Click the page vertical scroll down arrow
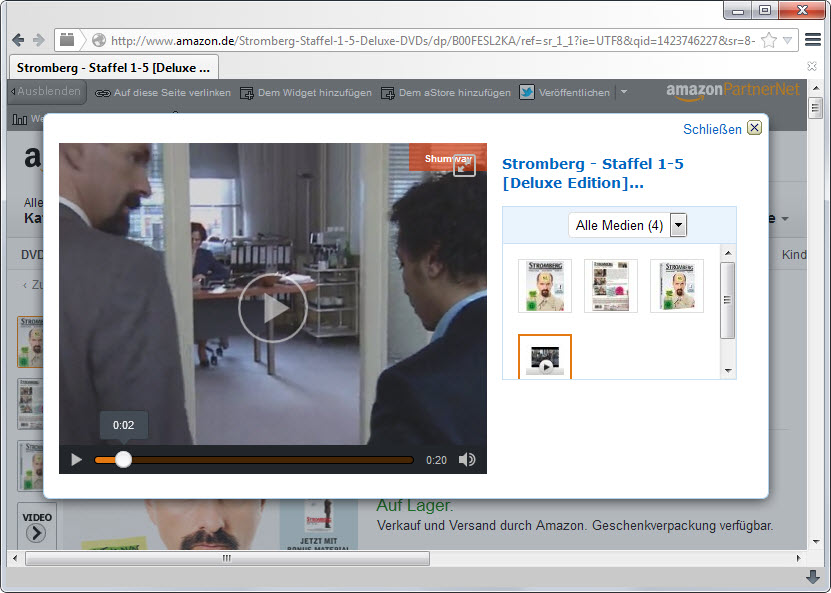This screenshot has height=593, width=831. (x=816, y=542)
